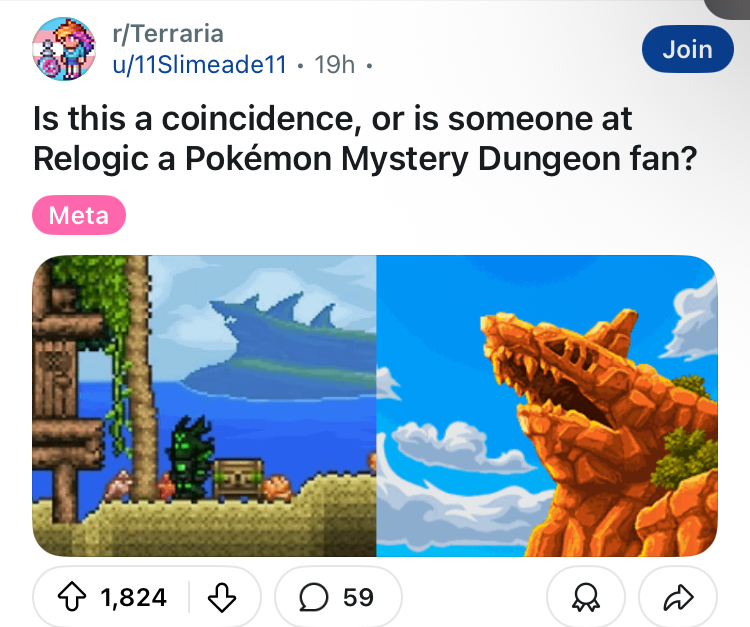Share the post with the arrow icon
Screen dimensions: 750x627
pos(678,597)
